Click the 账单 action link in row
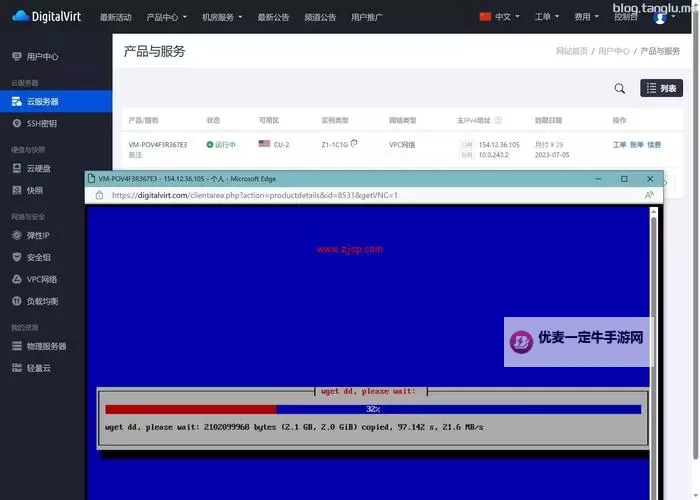This screenshot has height=500, width=700. (637, 145)
